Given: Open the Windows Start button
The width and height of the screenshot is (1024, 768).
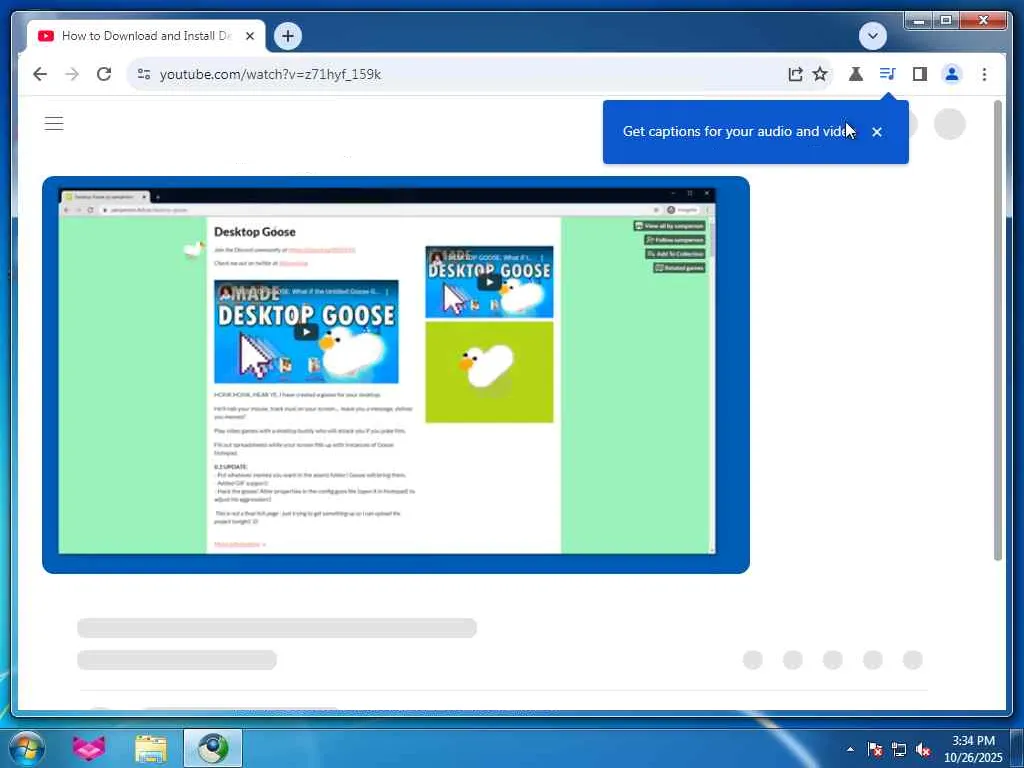Looking at the screenshot, I should (27, 748).
